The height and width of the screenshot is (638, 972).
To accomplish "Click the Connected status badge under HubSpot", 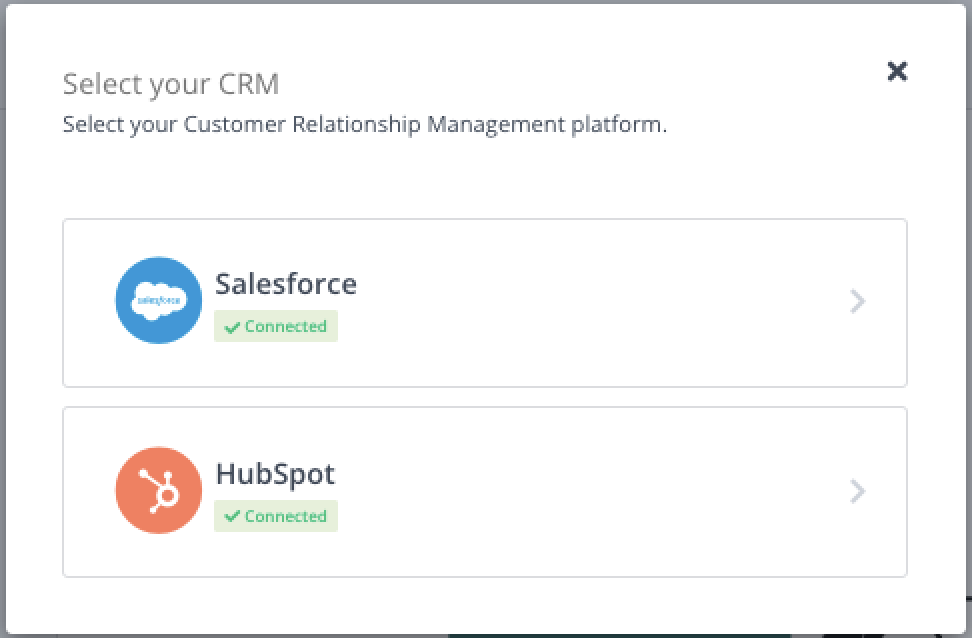I will pos(276,517).
